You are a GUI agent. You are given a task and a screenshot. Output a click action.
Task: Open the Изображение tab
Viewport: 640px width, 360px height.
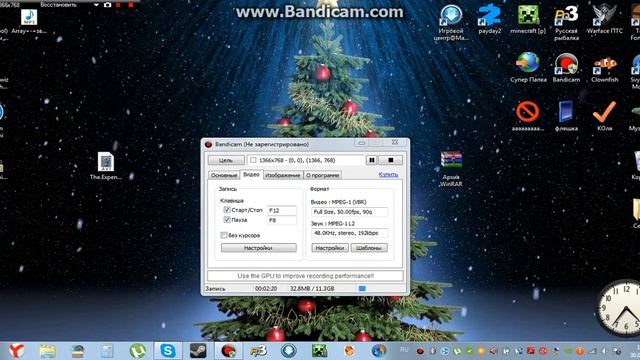click(x=282, y=175)
